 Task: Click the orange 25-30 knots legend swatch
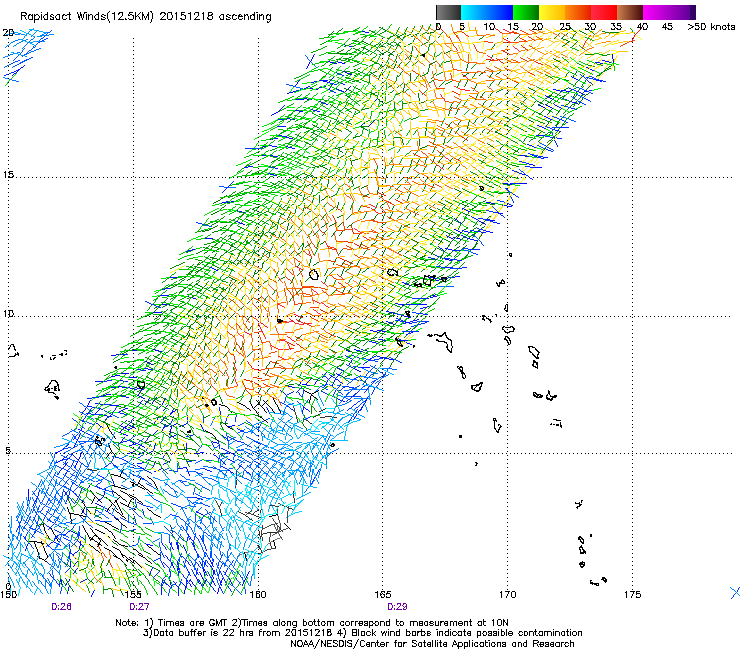coord(578,12)
